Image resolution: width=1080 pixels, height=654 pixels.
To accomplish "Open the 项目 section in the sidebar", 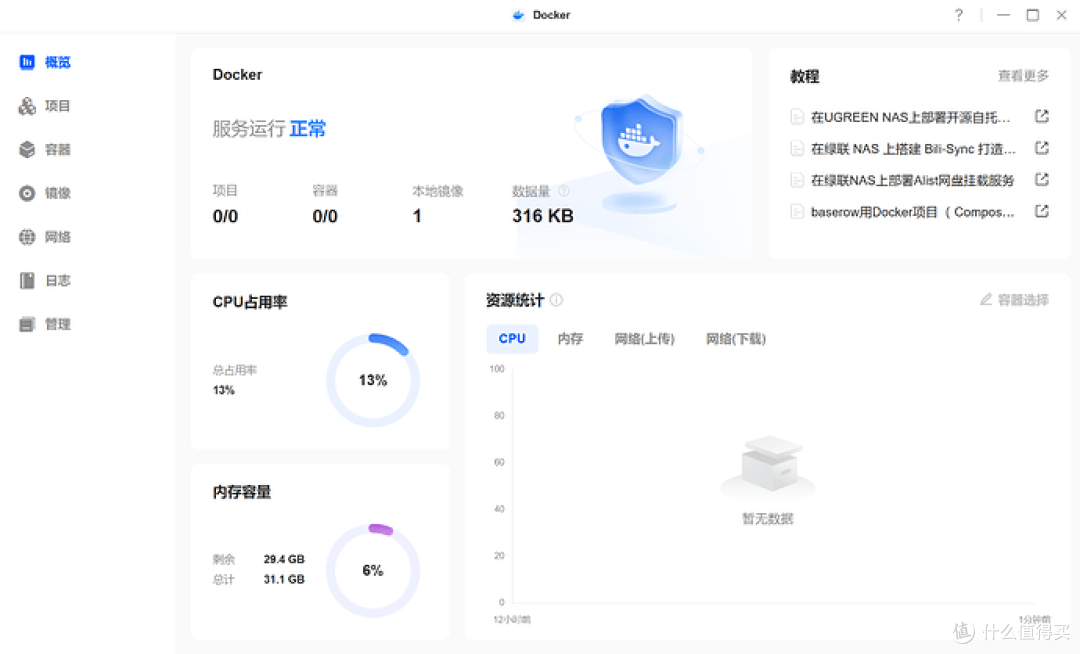I will click(x=55, y=105).
